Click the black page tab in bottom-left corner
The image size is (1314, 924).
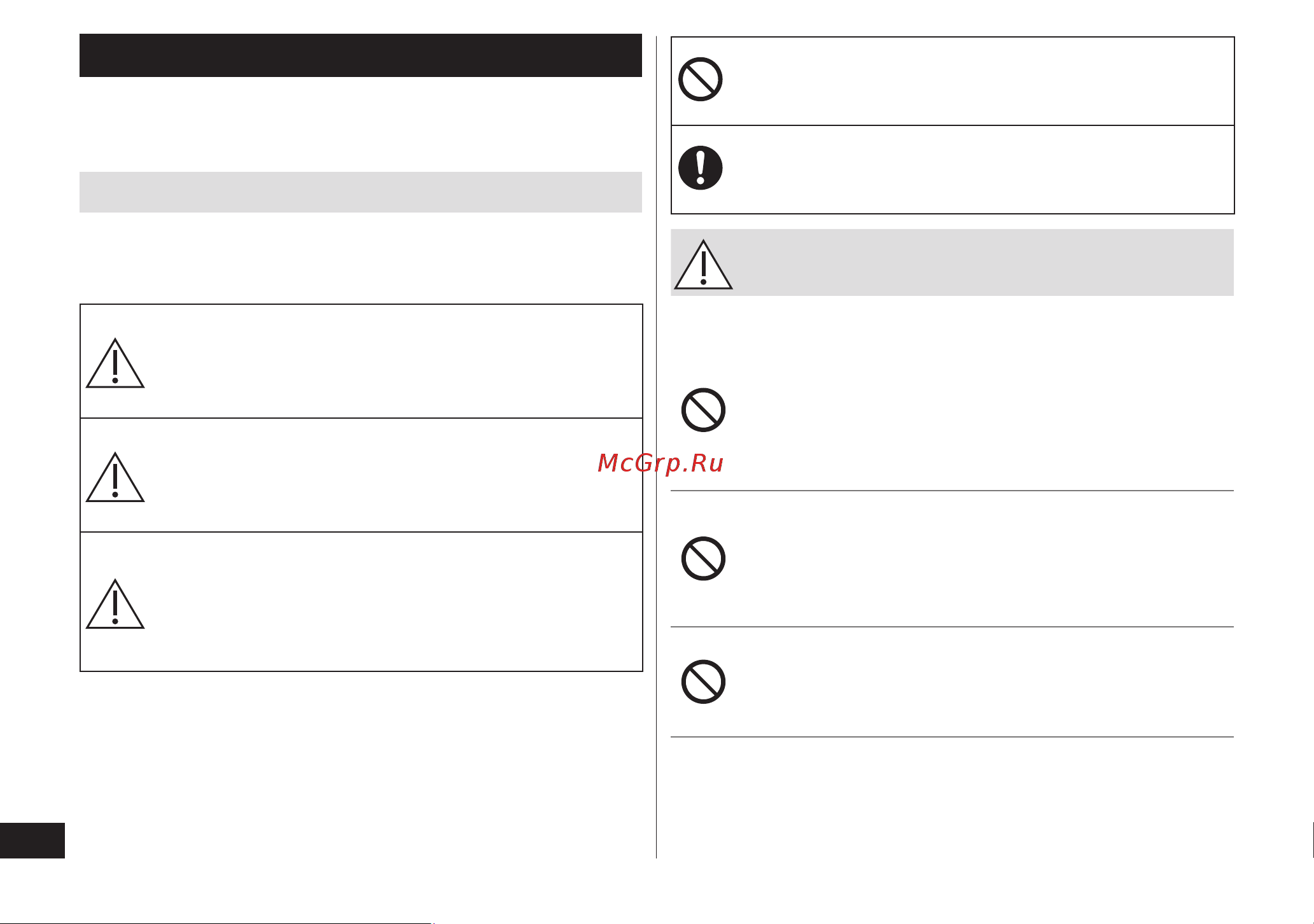(x=32, y=840)
